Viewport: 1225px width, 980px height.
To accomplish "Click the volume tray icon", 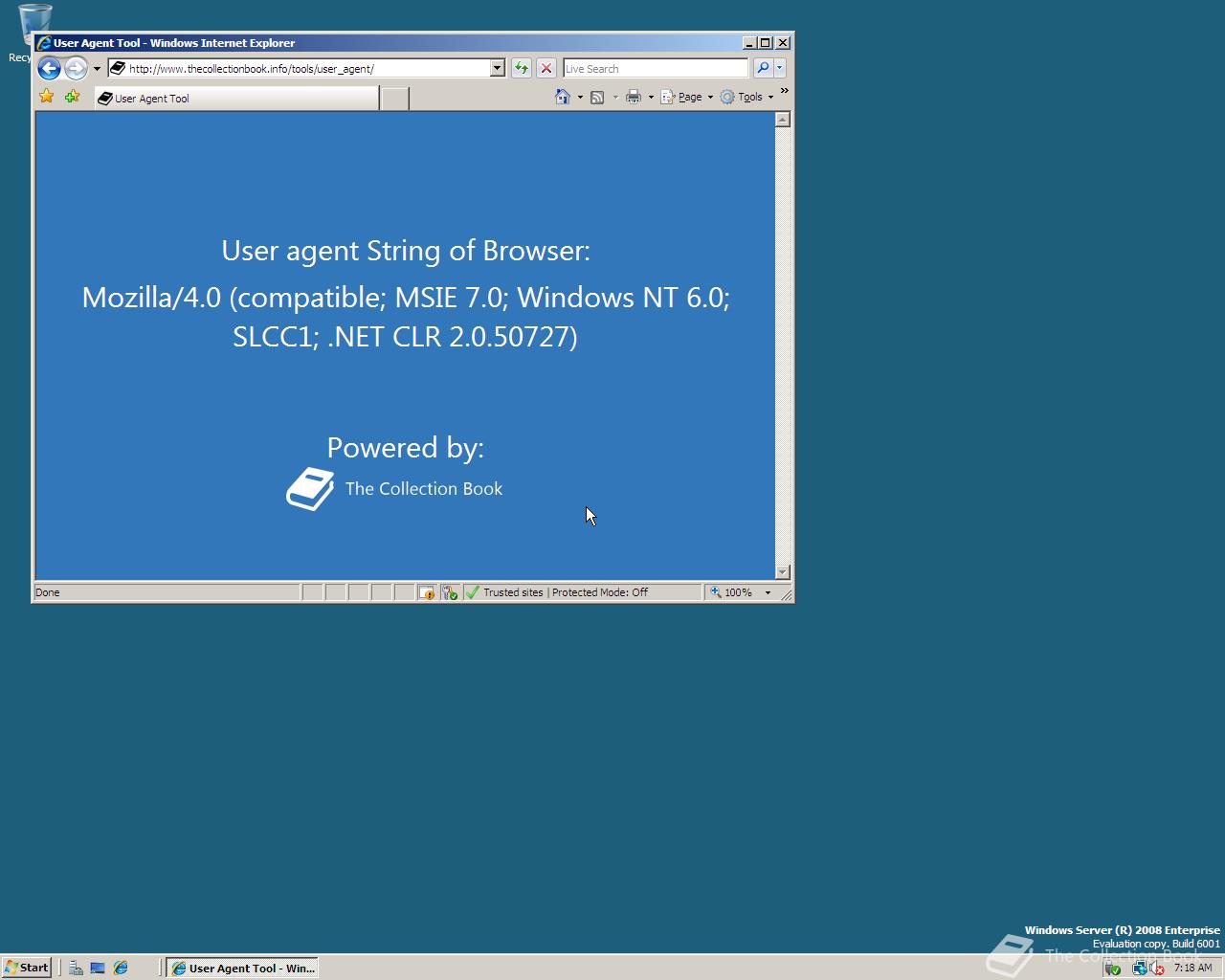I will 1156,968.
